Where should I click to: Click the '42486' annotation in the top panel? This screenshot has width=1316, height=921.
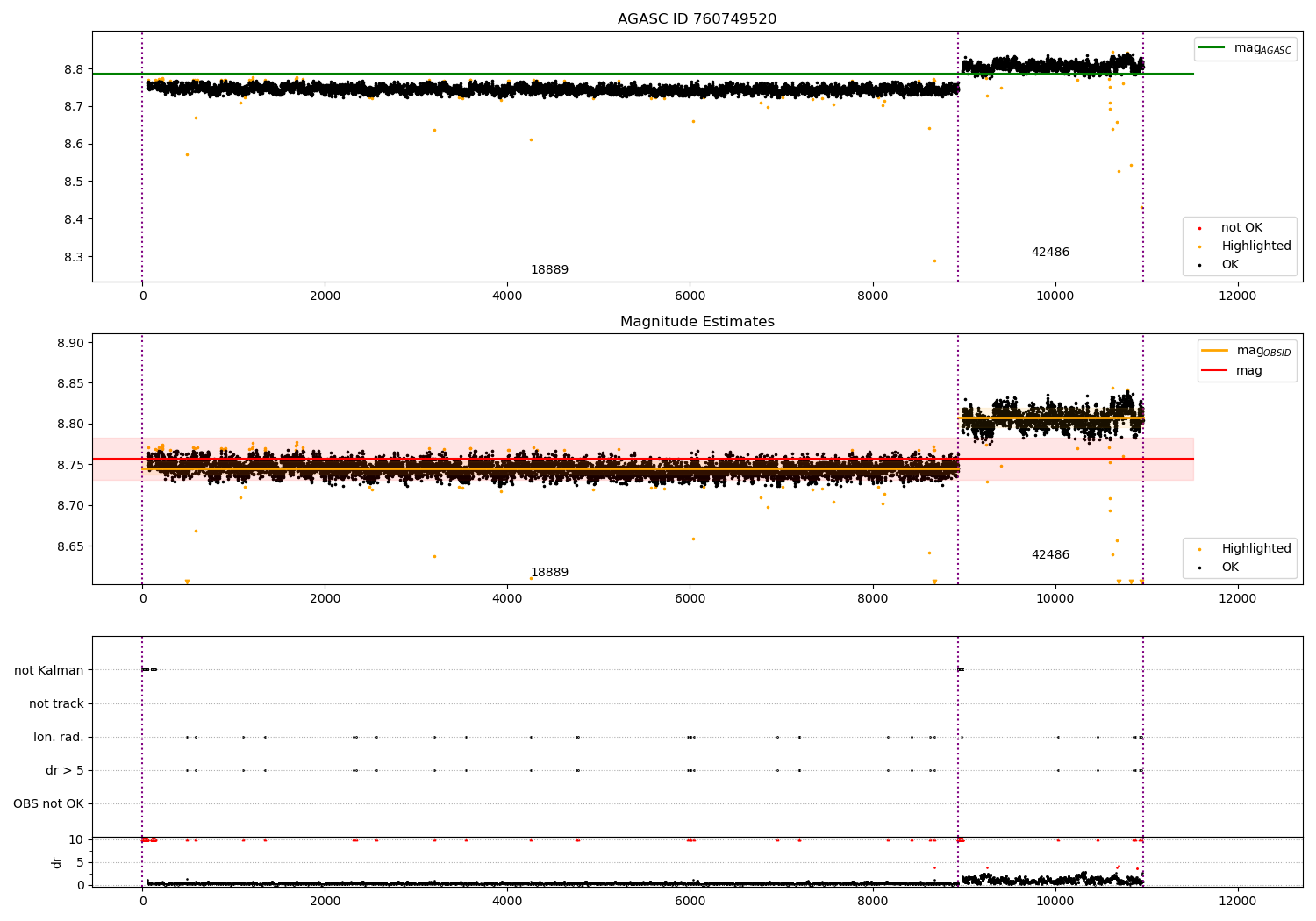[x=1050, y=253]
